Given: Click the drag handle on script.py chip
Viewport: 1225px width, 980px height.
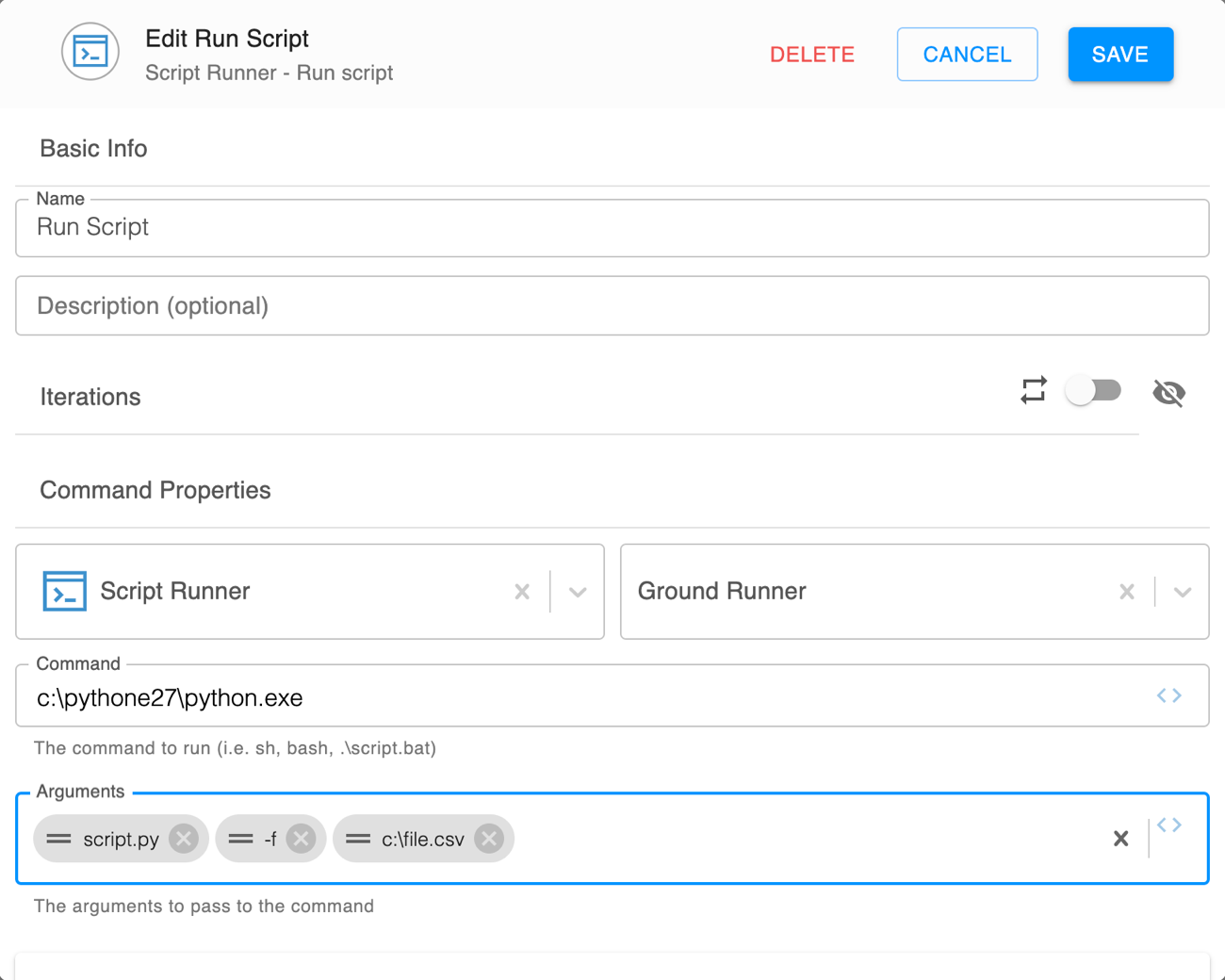Looking at the screenshot, I should [x=58, y=839].
